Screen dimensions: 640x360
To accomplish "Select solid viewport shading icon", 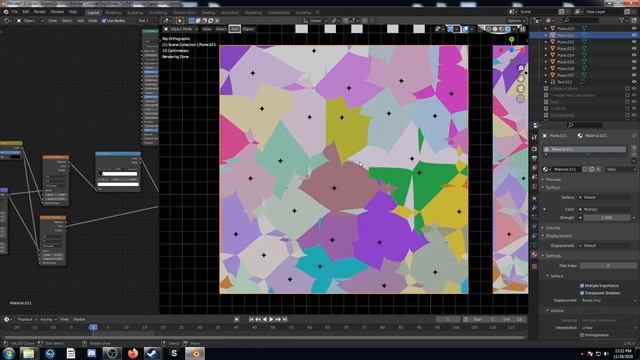I will click(495, 29).
